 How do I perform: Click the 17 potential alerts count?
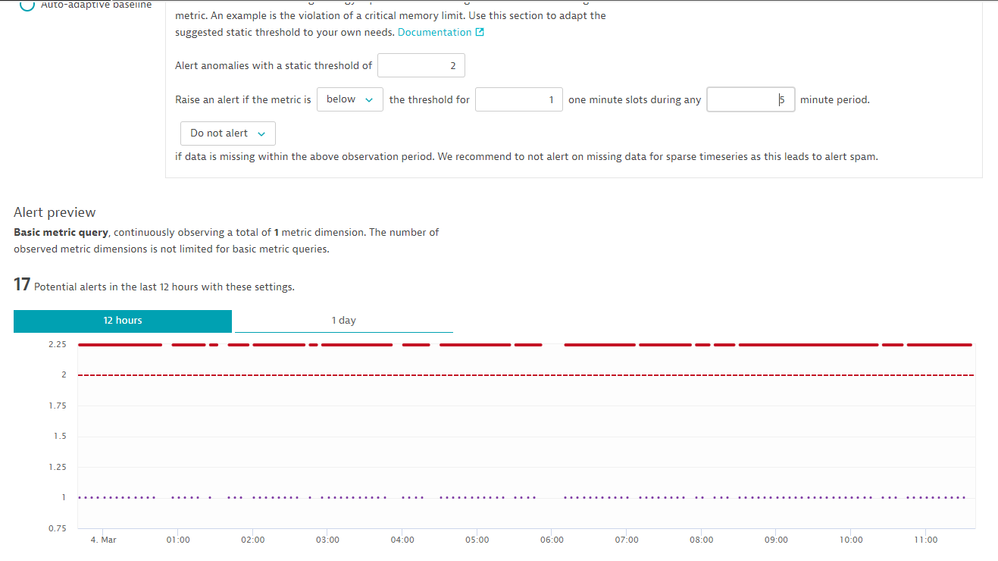[21, 285]
